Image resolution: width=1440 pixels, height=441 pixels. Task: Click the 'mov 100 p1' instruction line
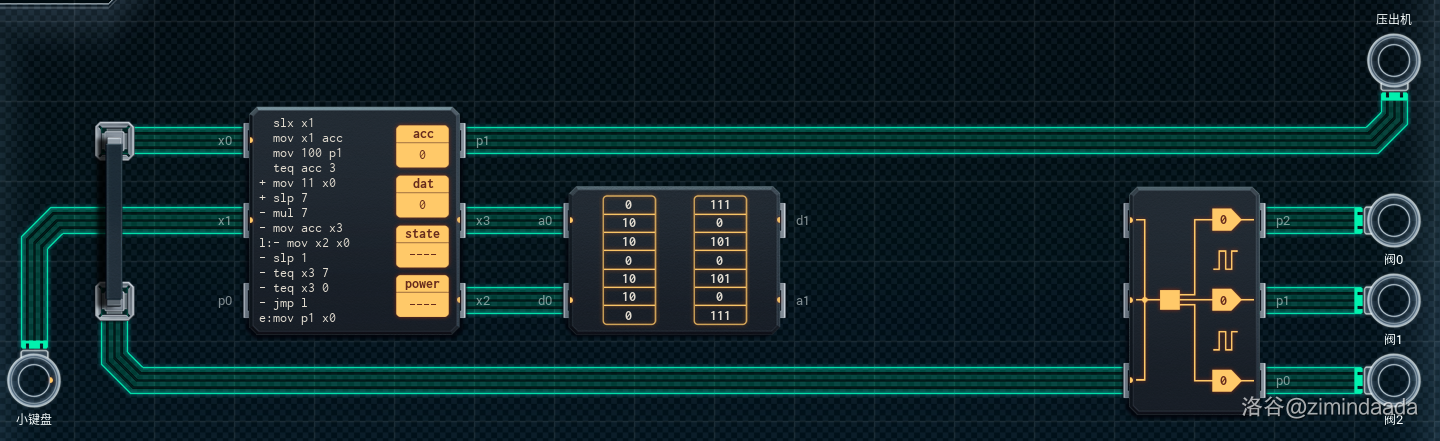tap(307, 153)
